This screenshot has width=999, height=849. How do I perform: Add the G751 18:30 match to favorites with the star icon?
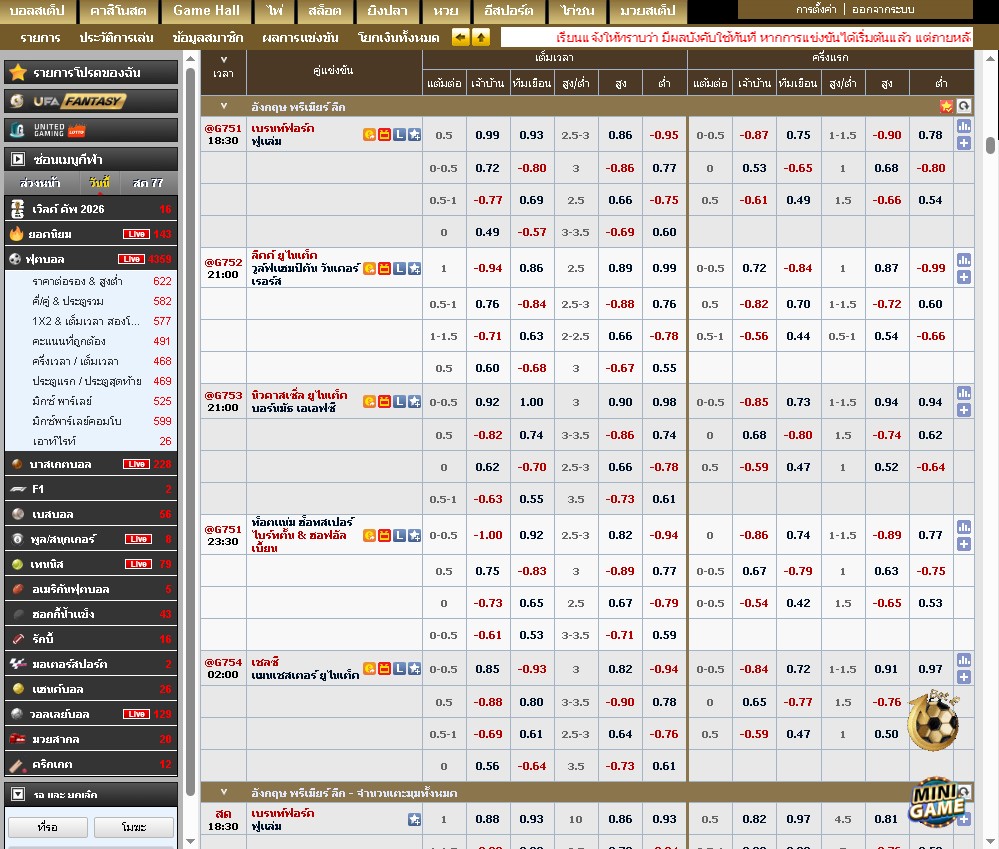pos(414,134)
